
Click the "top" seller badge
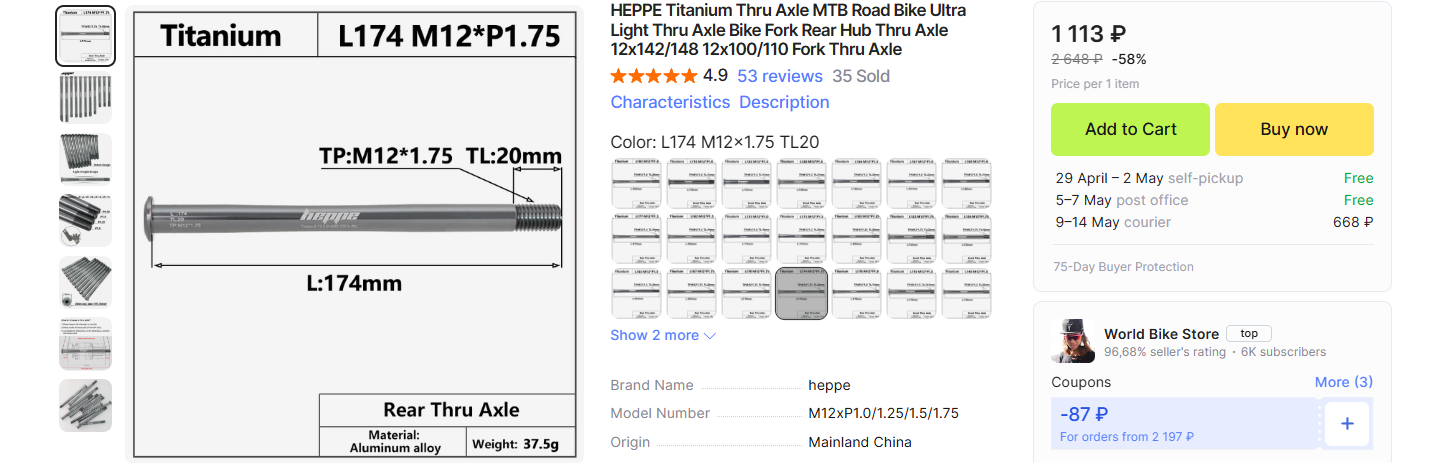(x=1249, y=334)
